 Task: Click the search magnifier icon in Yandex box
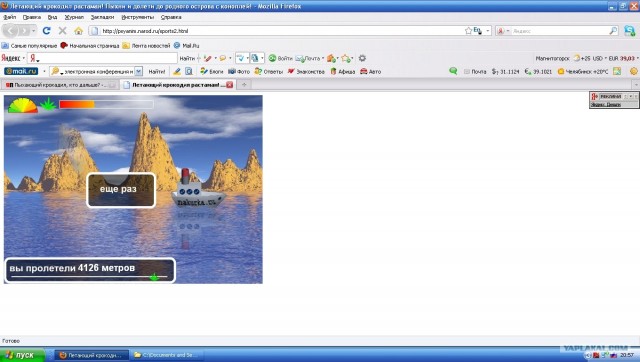[613, 31]
